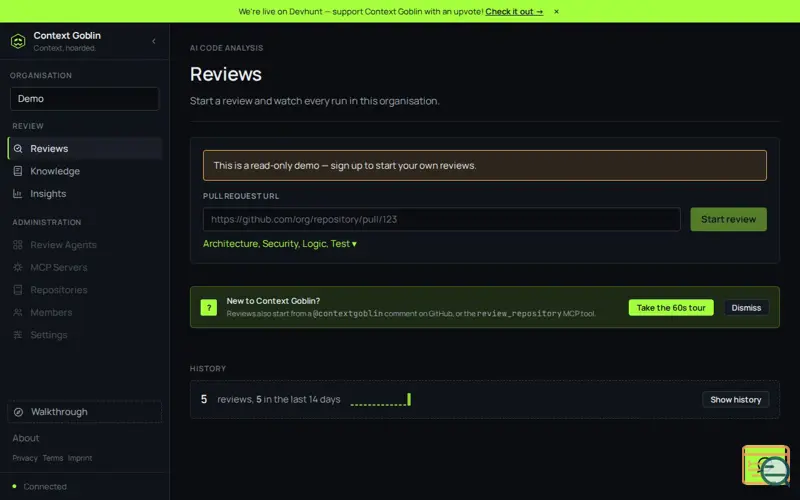Expand the Architecture, Security, Logic, Test agent dropdown
This screenshot has height=500, width=800.
(x=280, y=244)
